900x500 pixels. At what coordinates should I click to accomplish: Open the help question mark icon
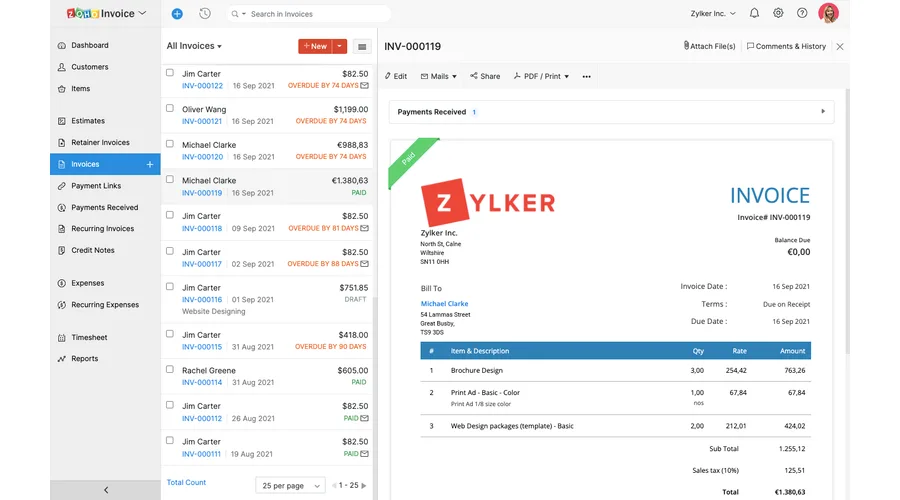coord(802,13)
